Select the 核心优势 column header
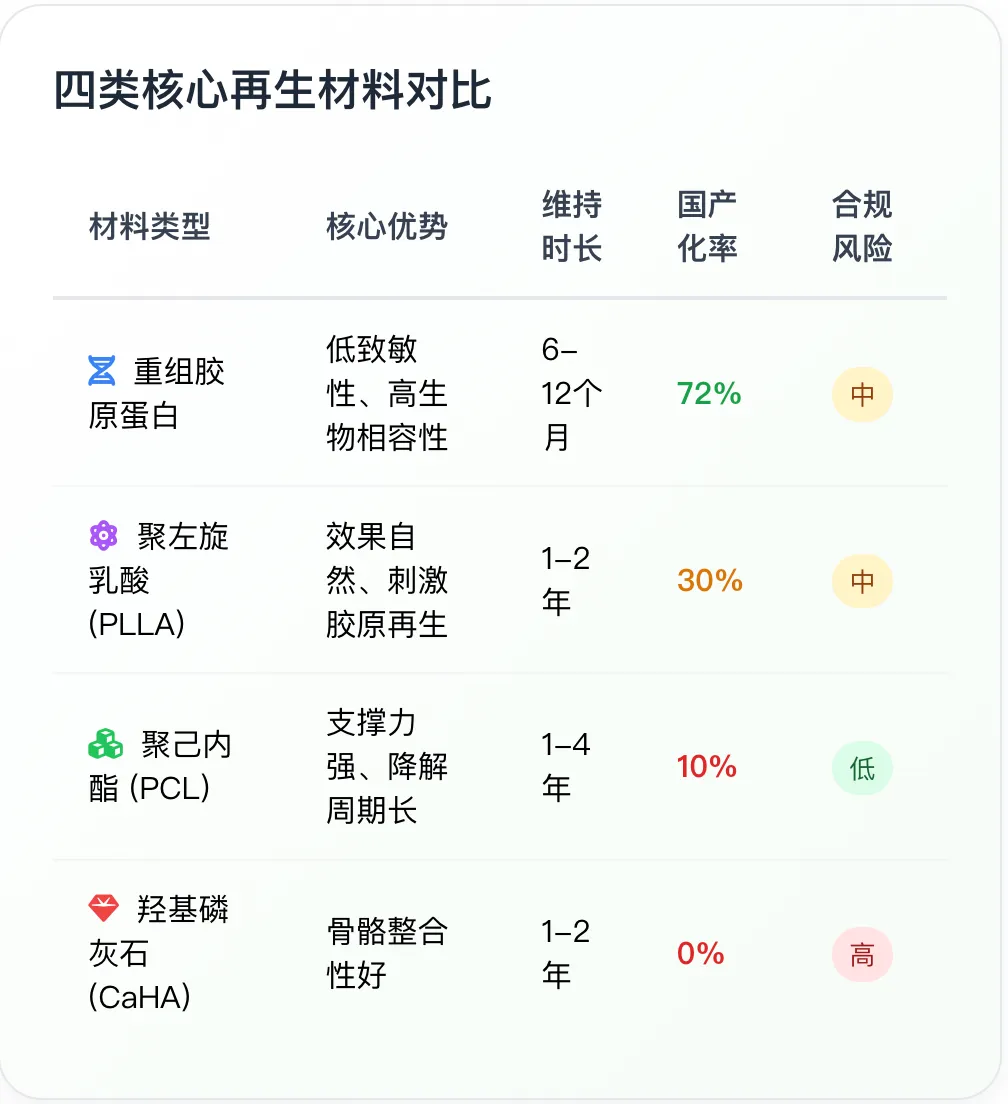Viewport: 1008px width, 1104px height. [386, 227]
